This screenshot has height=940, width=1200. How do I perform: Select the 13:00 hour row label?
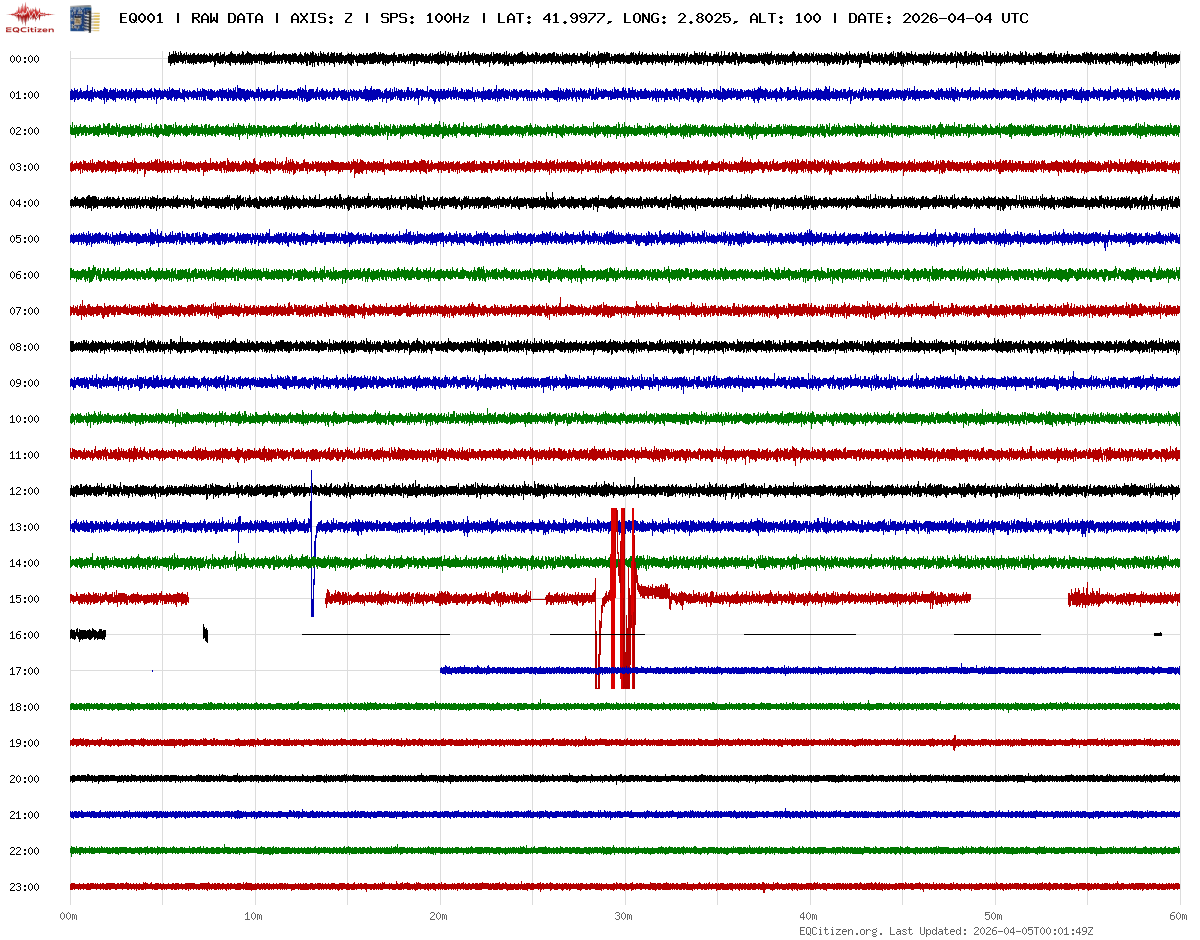click(x=24, y=527)
